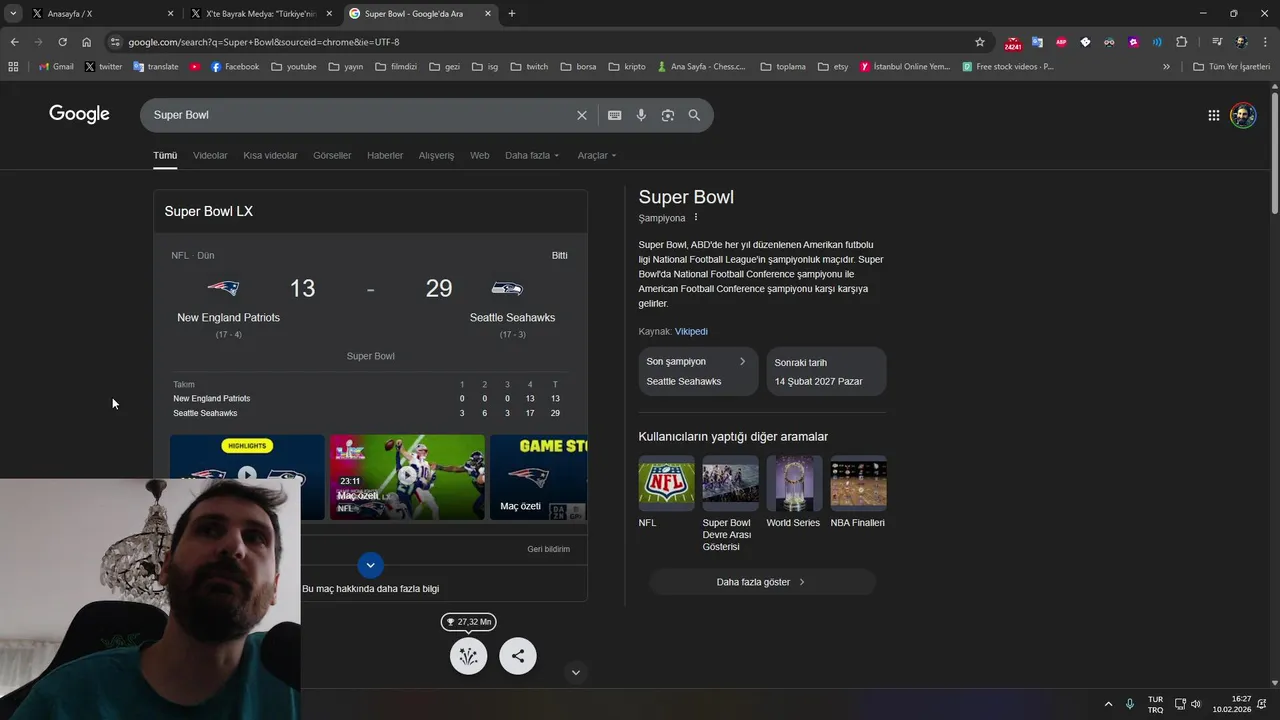Open the AdBlock Plus extension

coord(1061,42)
